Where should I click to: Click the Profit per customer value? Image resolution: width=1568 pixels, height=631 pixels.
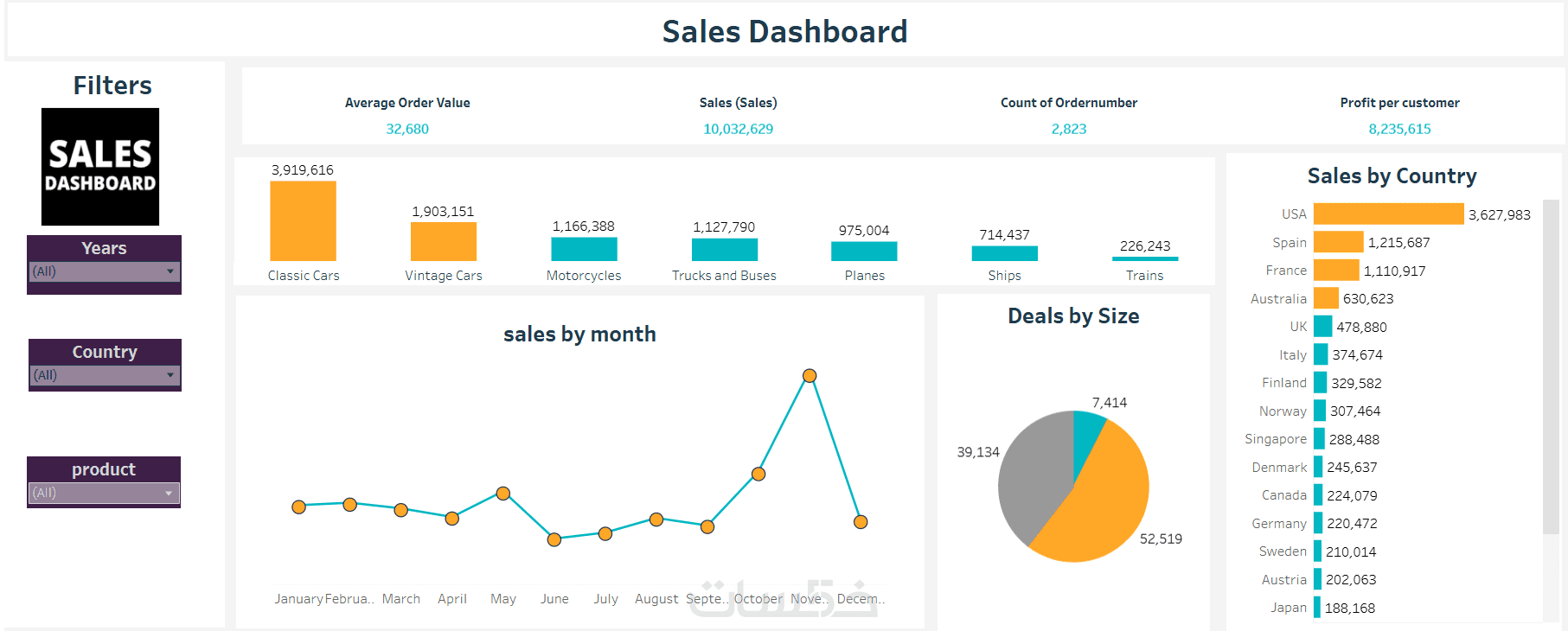[x=1399, y=129]
